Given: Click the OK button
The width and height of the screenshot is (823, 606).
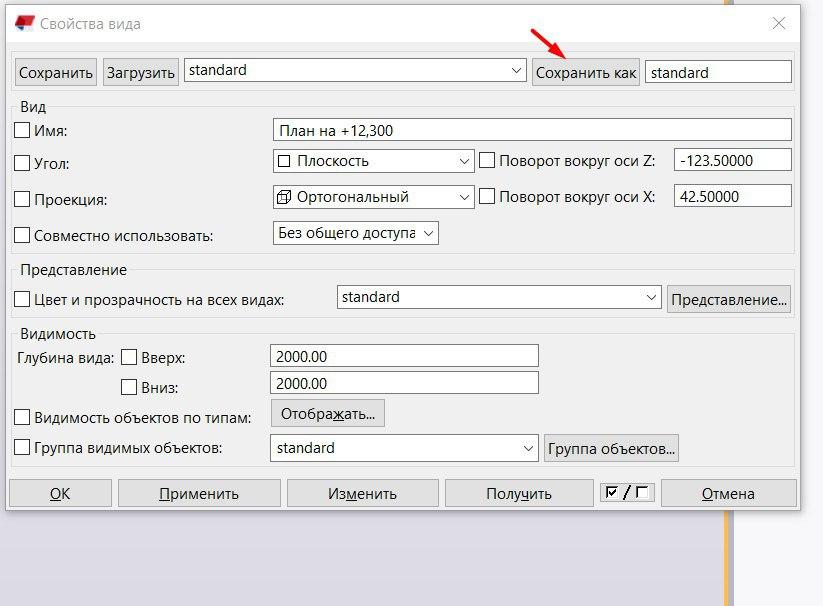Looking at the screenshot, I should coord(60,493).
